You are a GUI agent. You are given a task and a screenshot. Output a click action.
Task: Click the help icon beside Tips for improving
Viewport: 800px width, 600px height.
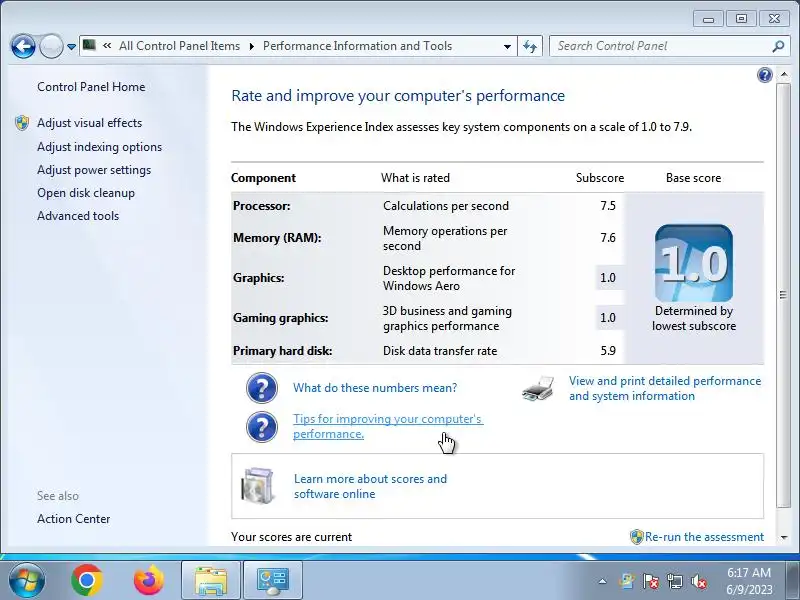click(262, 427)
